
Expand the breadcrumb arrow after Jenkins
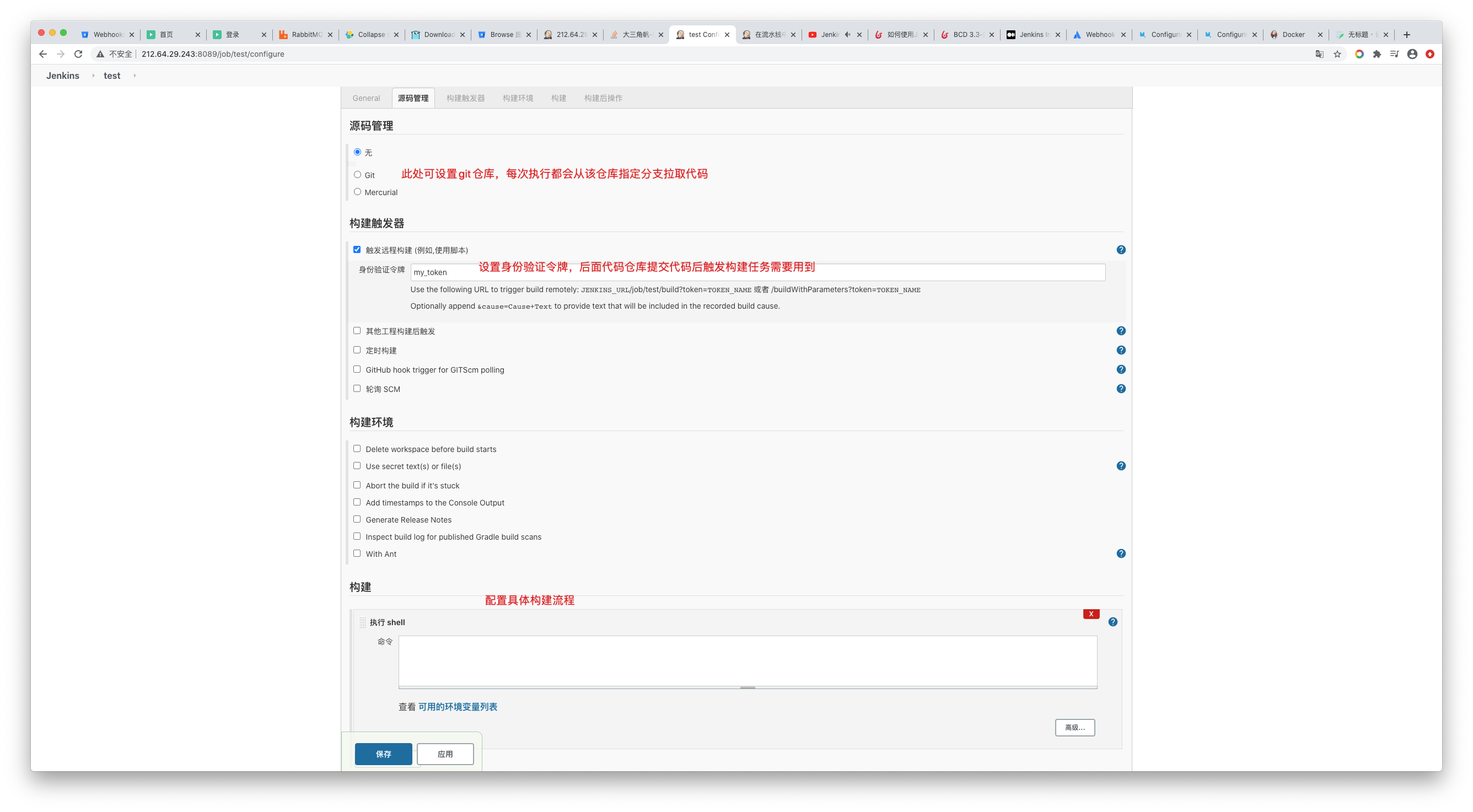[93, 76]
